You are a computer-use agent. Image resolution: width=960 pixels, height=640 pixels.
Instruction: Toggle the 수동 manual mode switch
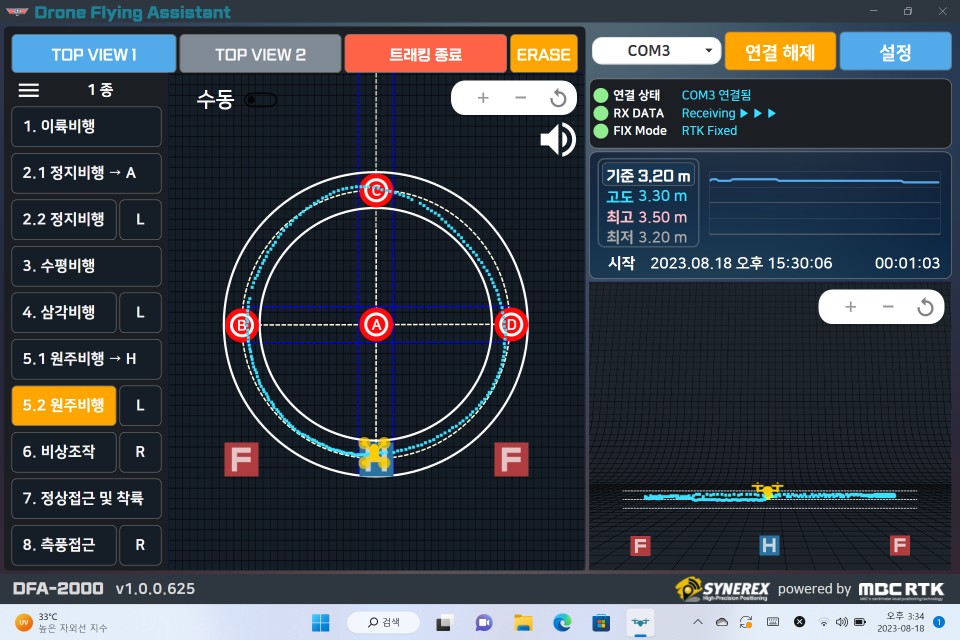coord(261,100)
